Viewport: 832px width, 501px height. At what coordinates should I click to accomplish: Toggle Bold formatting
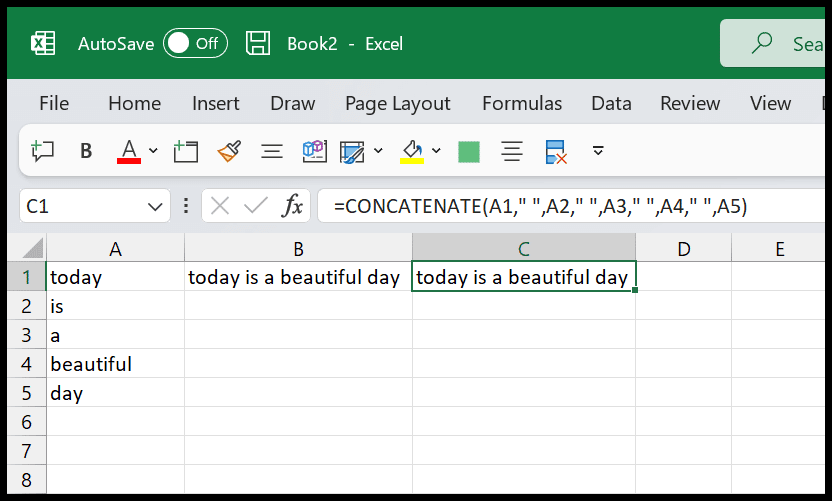pos(86,151)
